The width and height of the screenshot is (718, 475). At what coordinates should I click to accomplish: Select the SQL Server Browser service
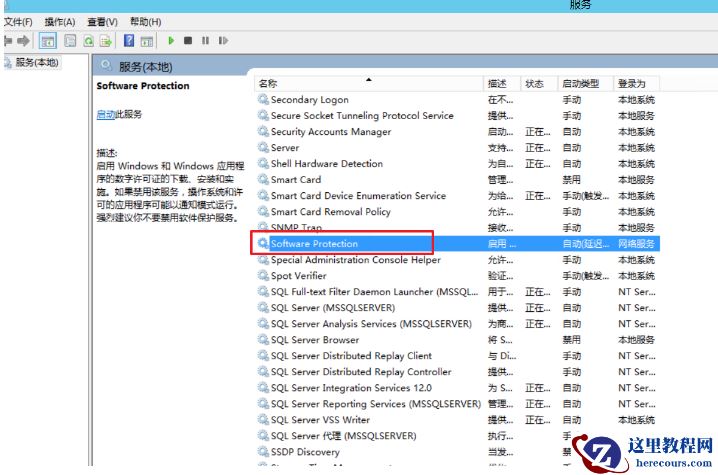(458, 340)
